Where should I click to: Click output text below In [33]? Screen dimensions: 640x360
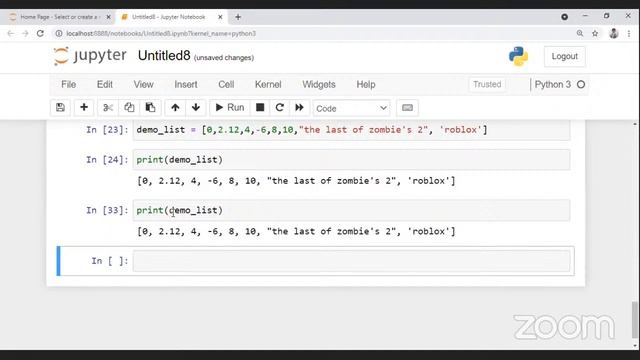(296, 231)
